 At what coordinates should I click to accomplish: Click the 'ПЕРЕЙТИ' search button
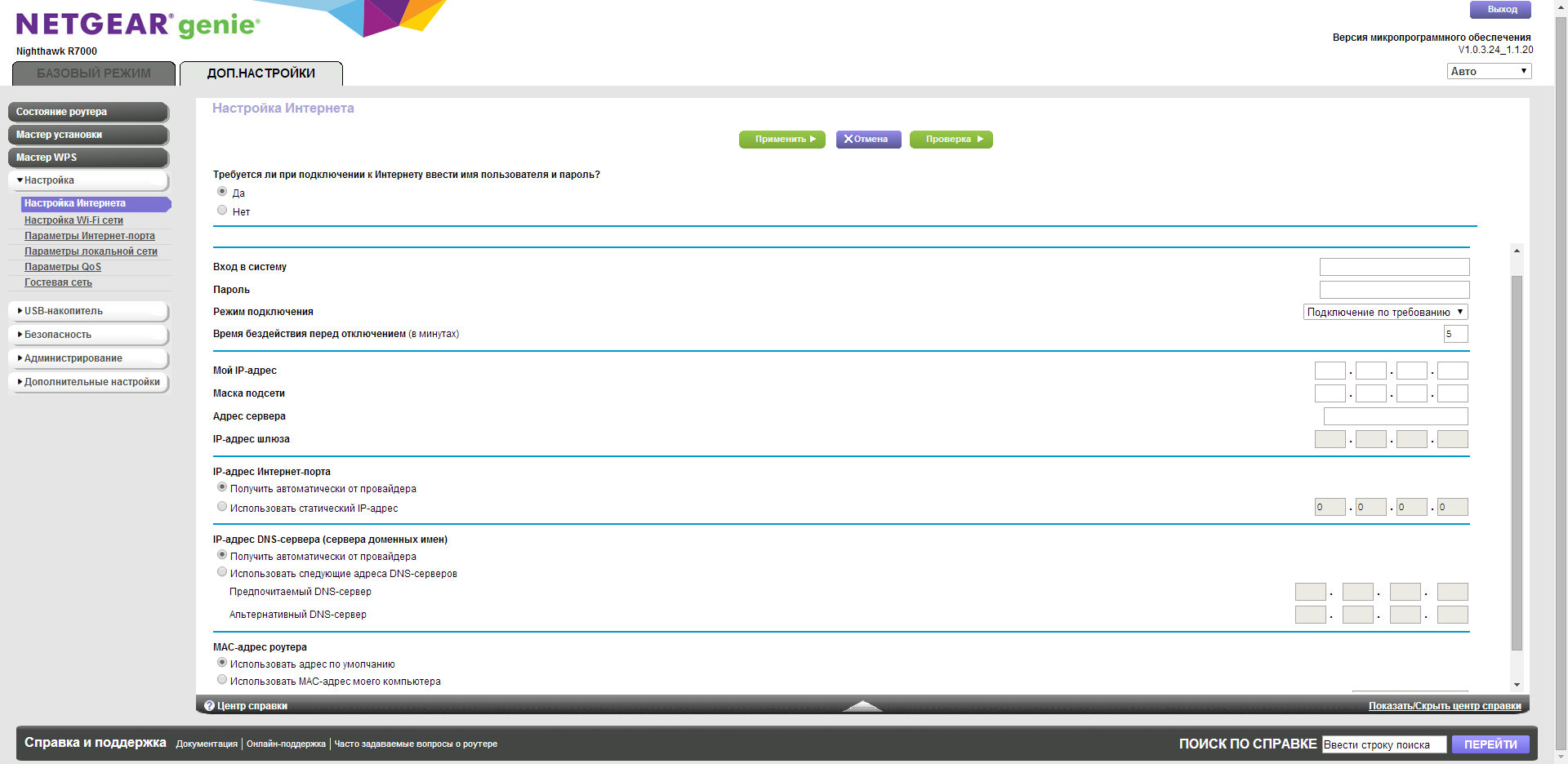[1490, 744]
